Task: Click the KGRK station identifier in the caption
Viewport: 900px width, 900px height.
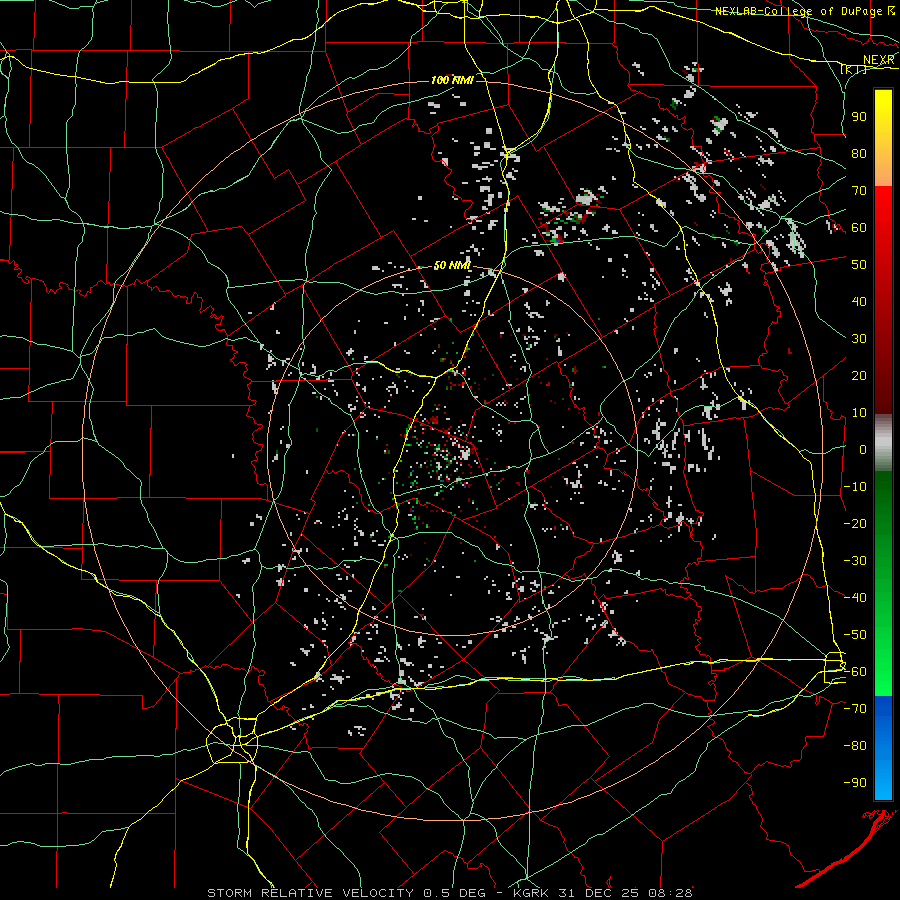Action: click(531, 893)
